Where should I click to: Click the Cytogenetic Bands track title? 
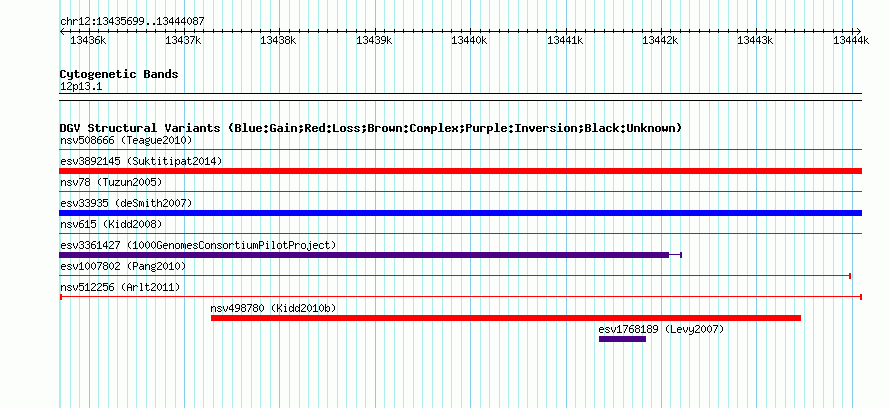click(x=119, y=74)
